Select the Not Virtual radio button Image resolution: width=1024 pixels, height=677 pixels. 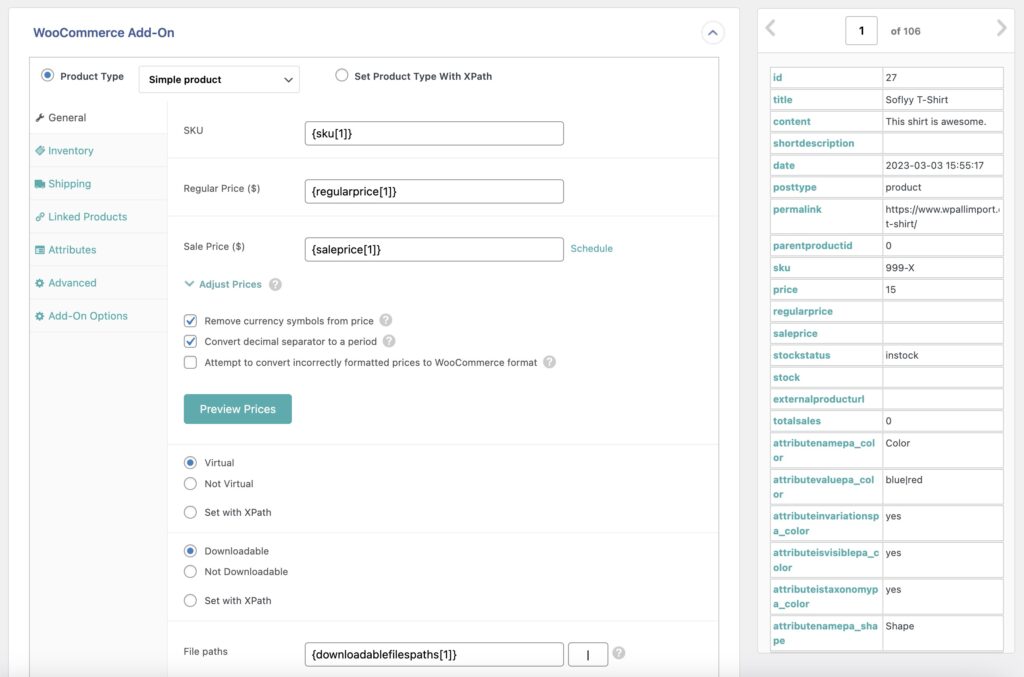(190, 484)
